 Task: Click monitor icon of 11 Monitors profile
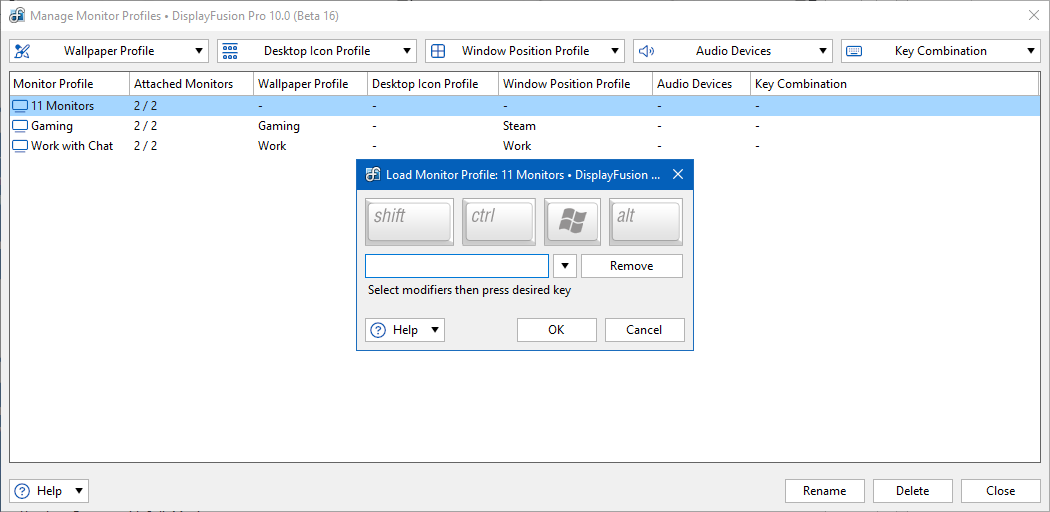pos(21,106)
